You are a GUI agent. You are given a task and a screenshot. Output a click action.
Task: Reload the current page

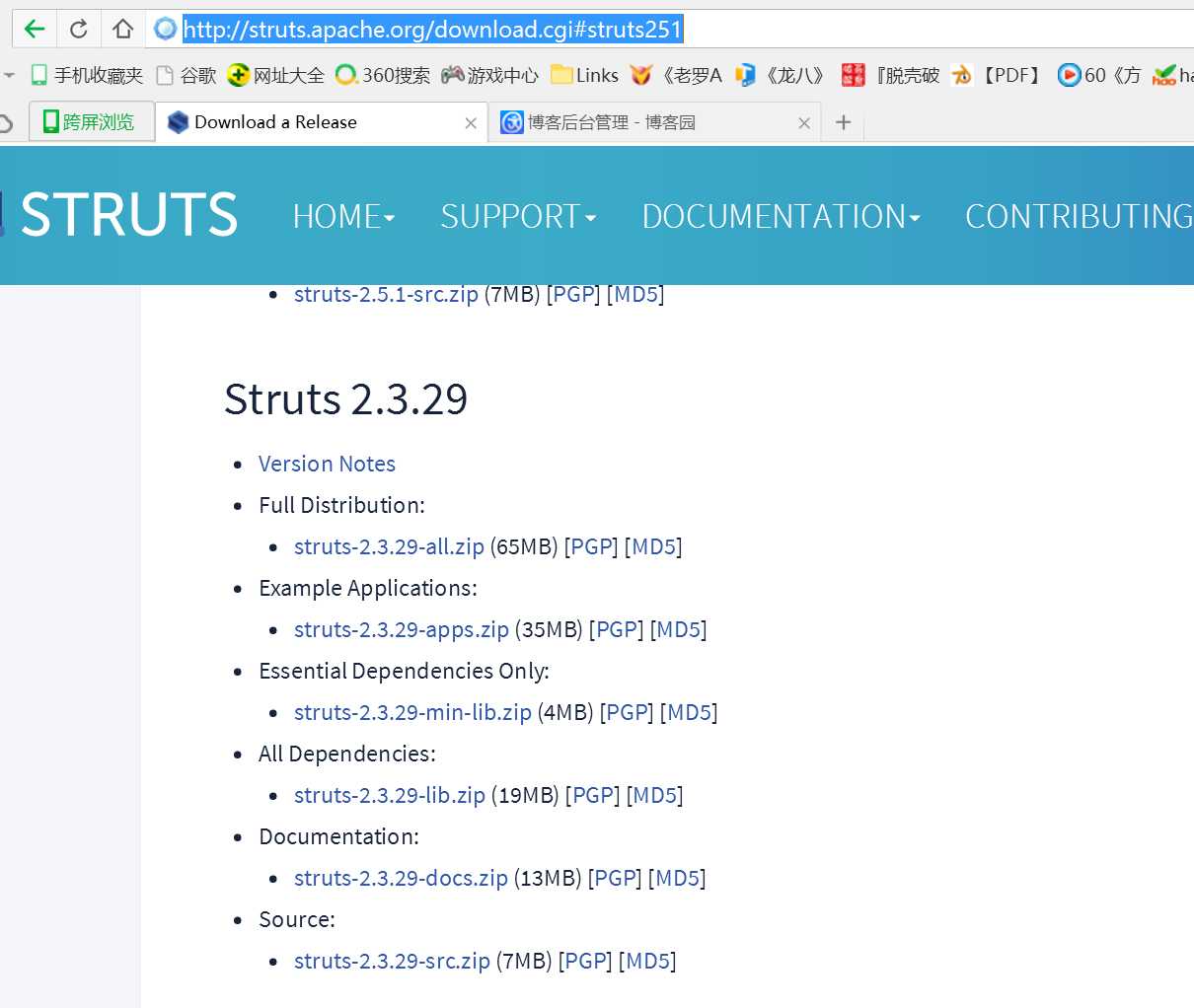coord(79,29)
